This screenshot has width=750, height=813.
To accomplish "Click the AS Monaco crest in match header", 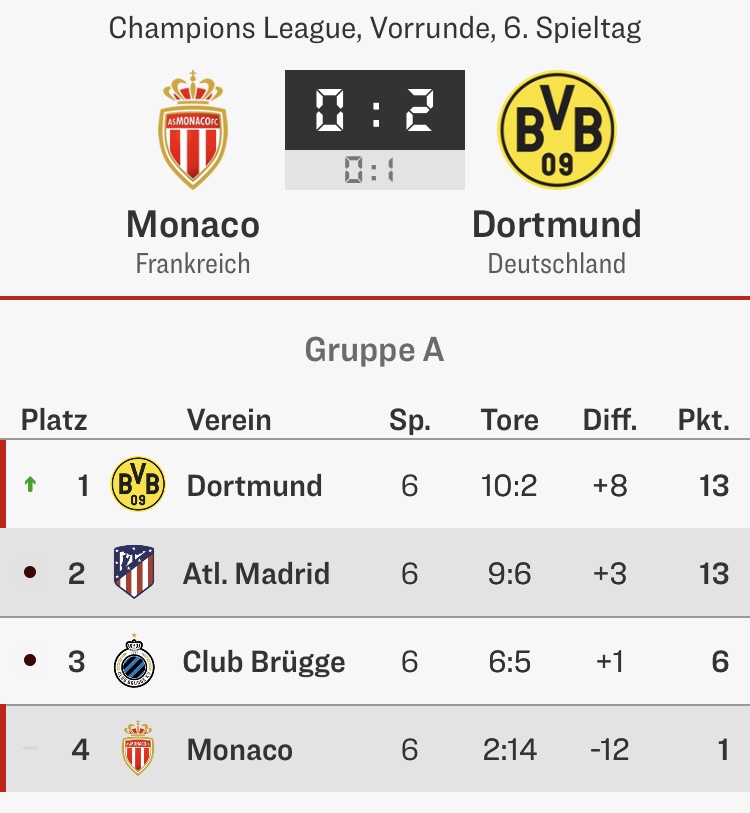I will coord(193,130).
